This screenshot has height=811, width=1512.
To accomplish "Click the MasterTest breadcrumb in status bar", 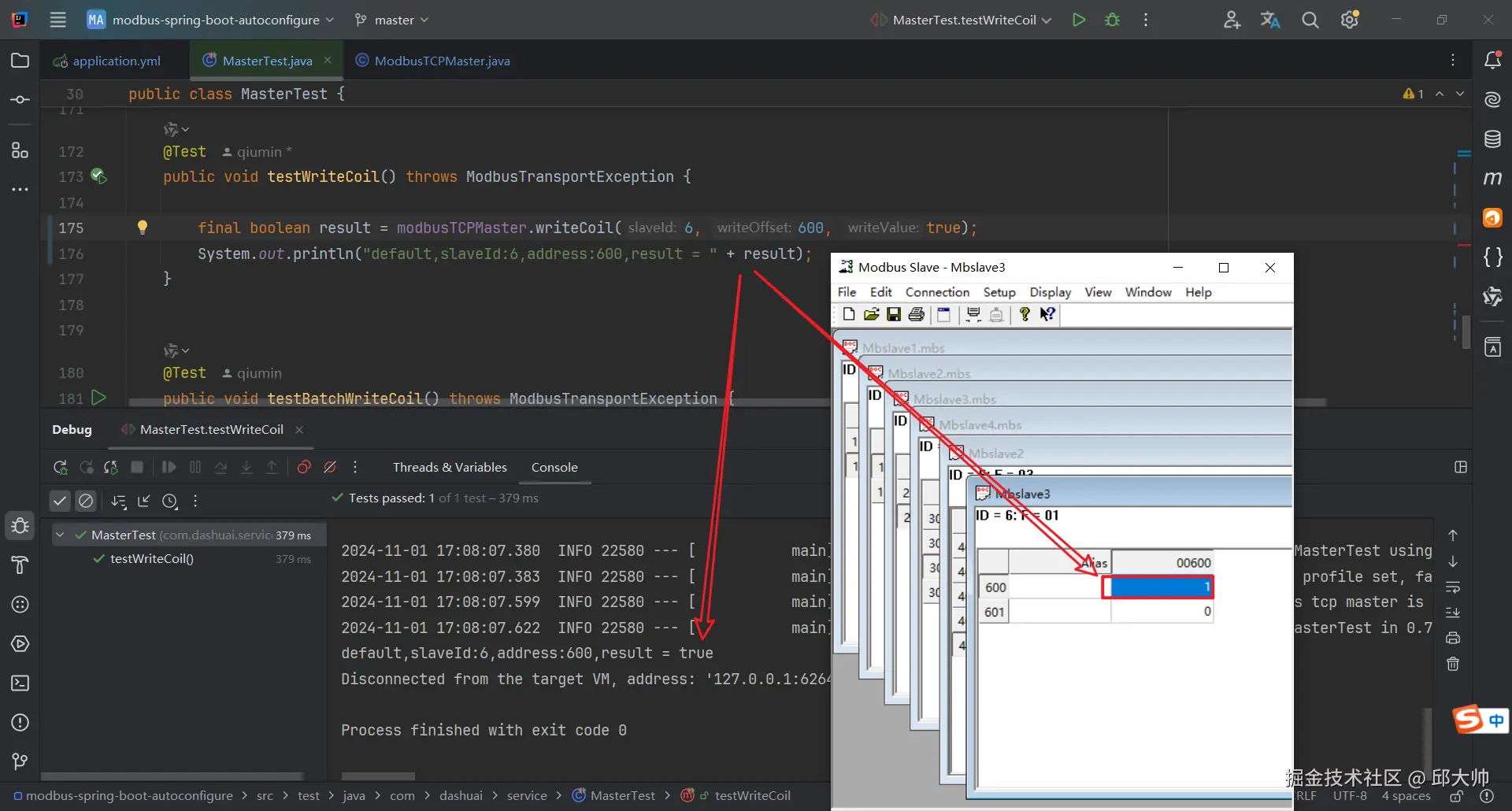I will click(622, 796).
